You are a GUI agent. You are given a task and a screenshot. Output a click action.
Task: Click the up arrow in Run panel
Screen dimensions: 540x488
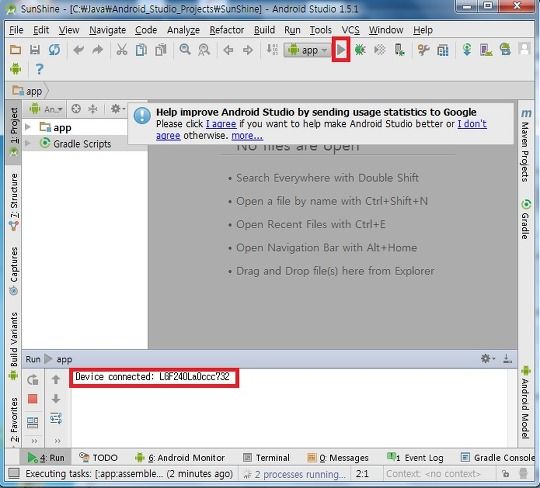click(x=56, y=380)
